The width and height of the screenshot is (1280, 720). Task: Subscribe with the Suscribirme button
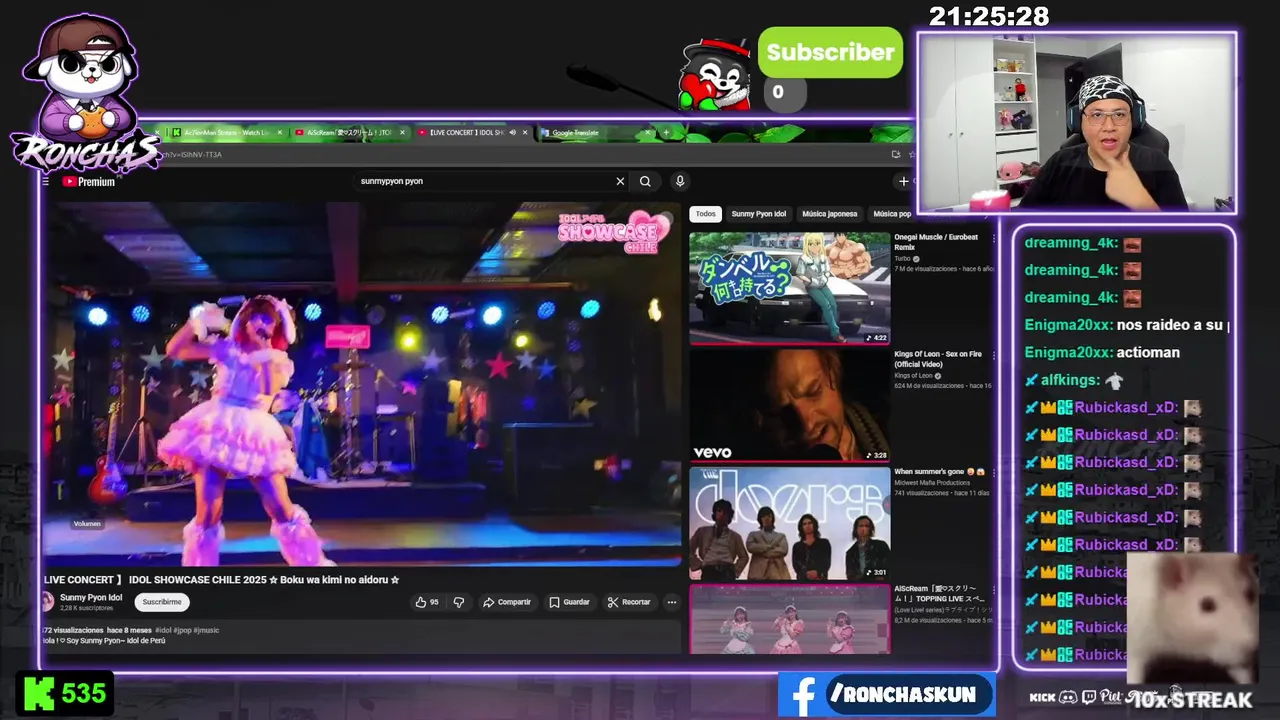[162, 602]
